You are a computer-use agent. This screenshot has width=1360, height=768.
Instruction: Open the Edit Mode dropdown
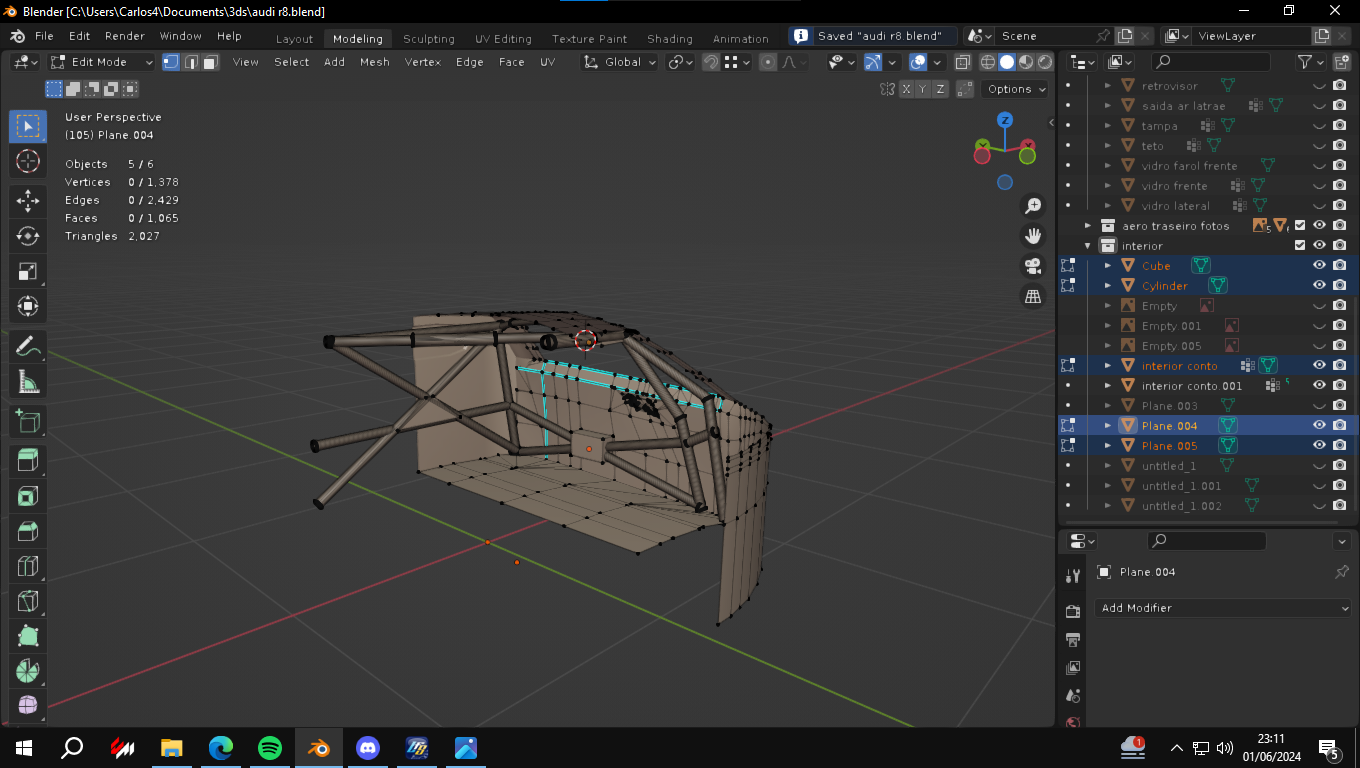coord(102,62)
